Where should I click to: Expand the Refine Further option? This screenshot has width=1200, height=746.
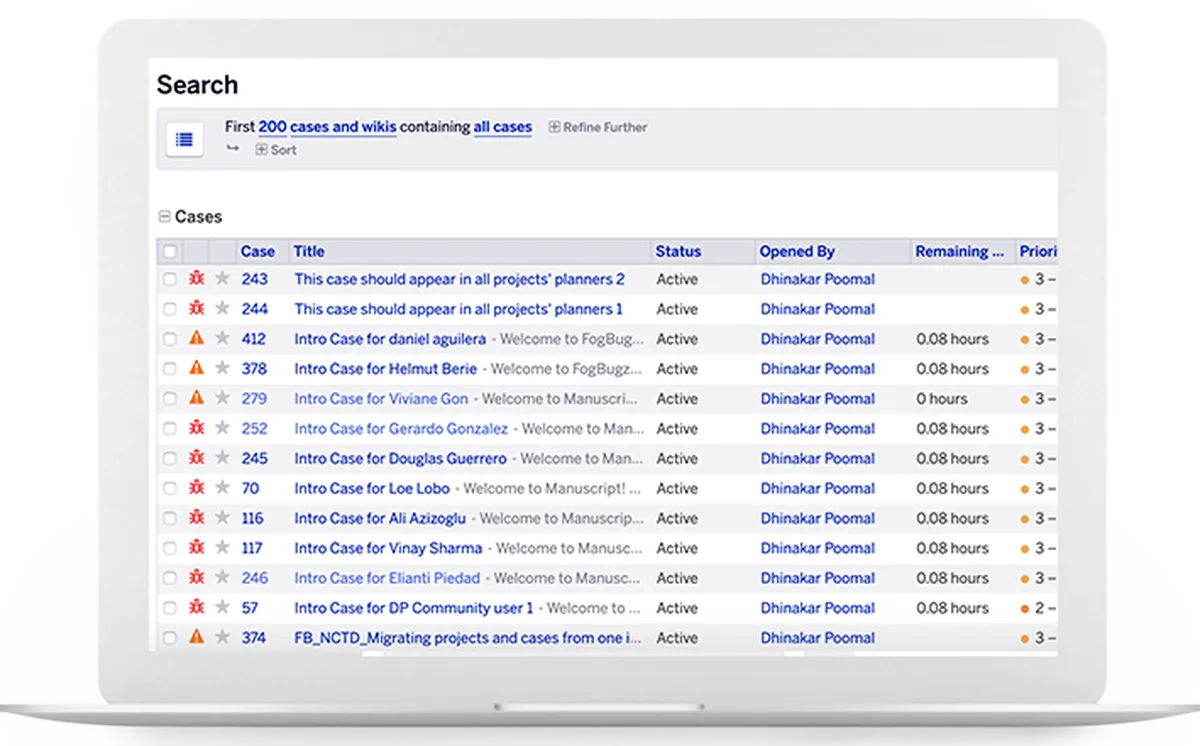point(598,127)
